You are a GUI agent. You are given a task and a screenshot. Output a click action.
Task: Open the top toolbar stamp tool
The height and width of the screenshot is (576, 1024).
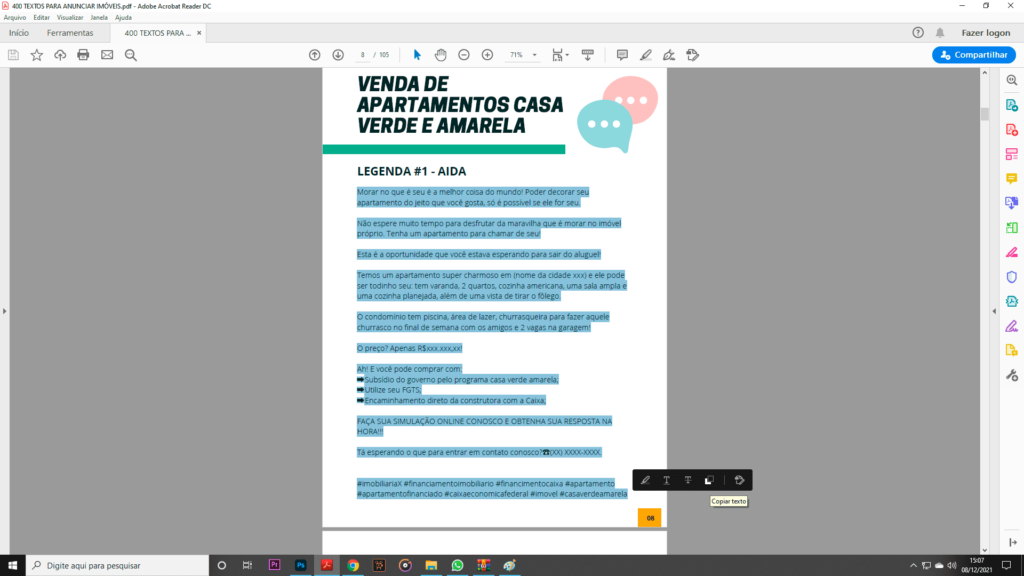coord(692,55)
